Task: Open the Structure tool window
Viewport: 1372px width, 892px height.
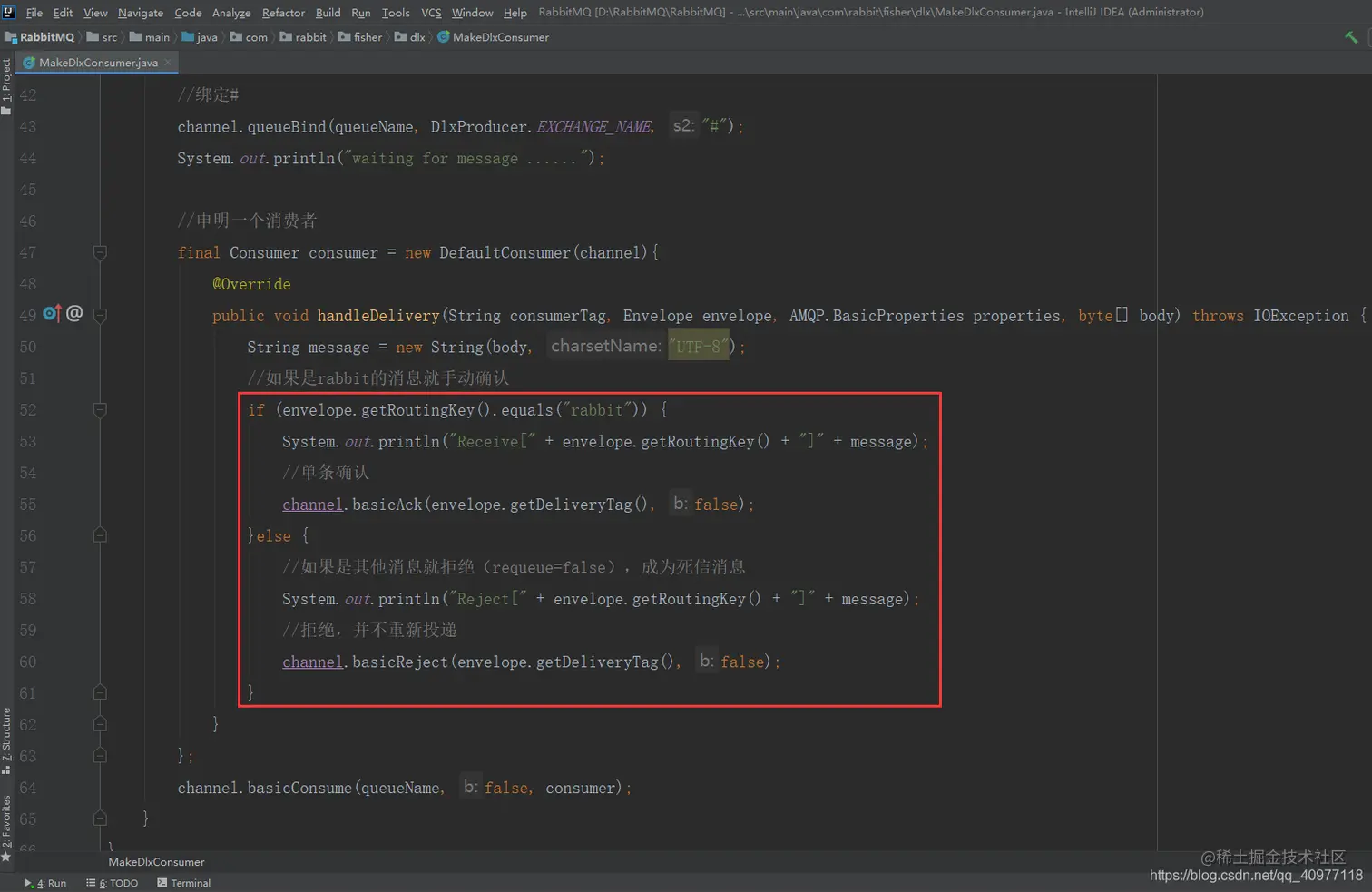Action: tap(6, 740)
